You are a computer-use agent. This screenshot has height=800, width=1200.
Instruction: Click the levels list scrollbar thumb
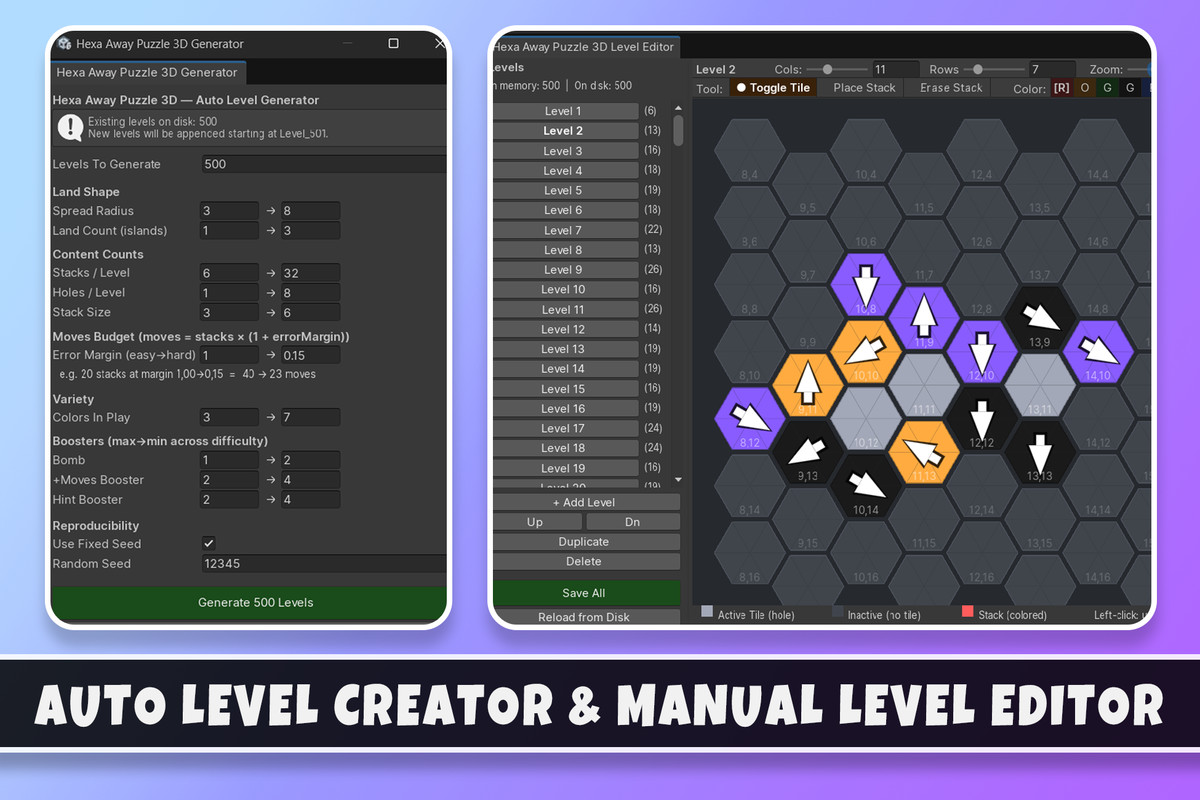pos(679,130)
